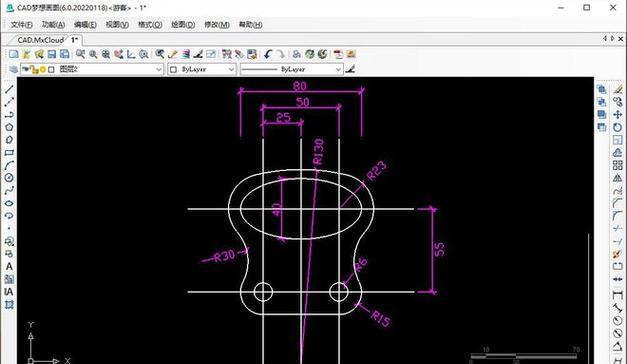This screenshot has width=627, height=364.
Task: Click the Save icon in toolbar
Action: click(52, 54)
